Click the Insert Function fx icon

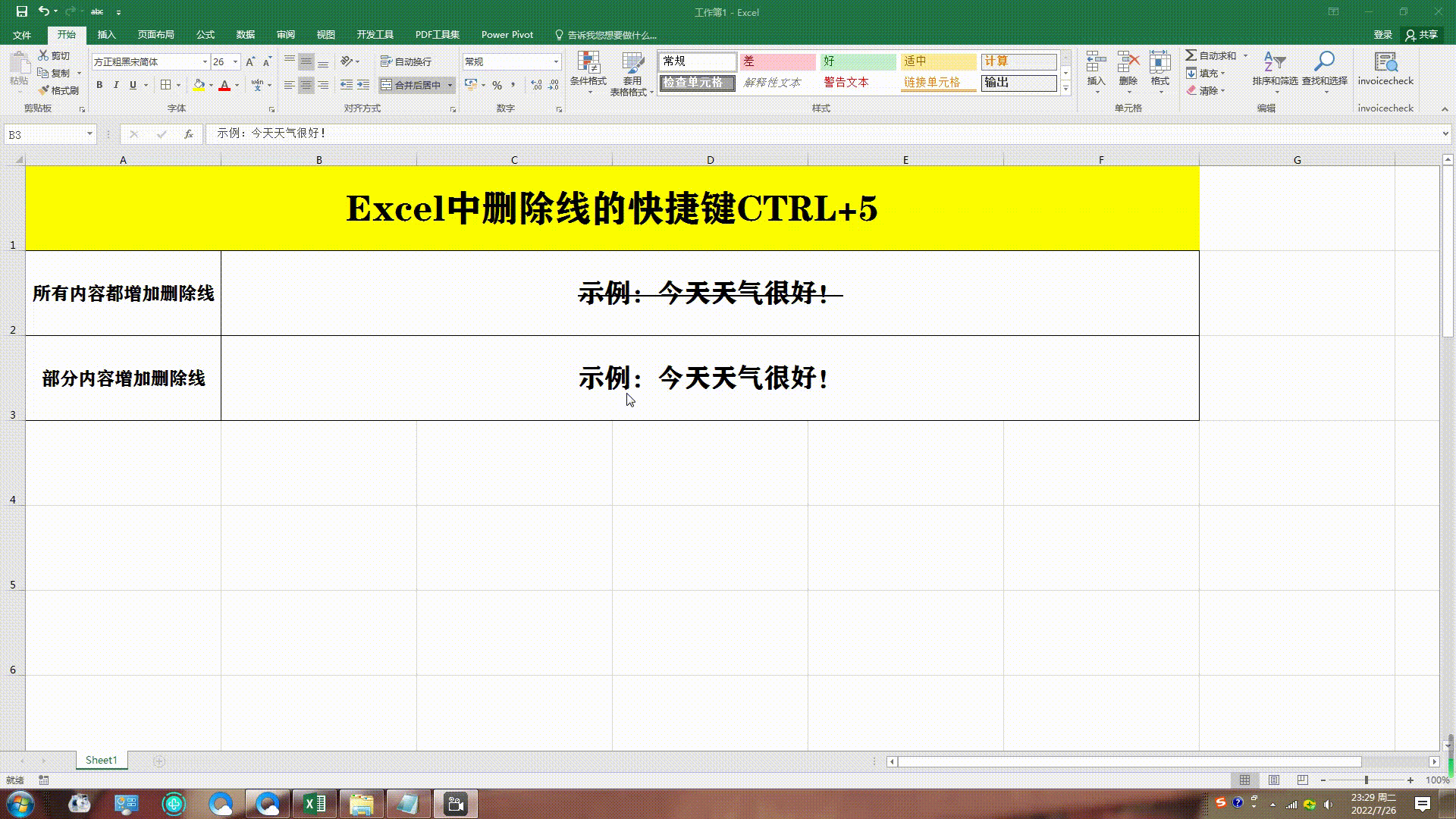(189, 134)
